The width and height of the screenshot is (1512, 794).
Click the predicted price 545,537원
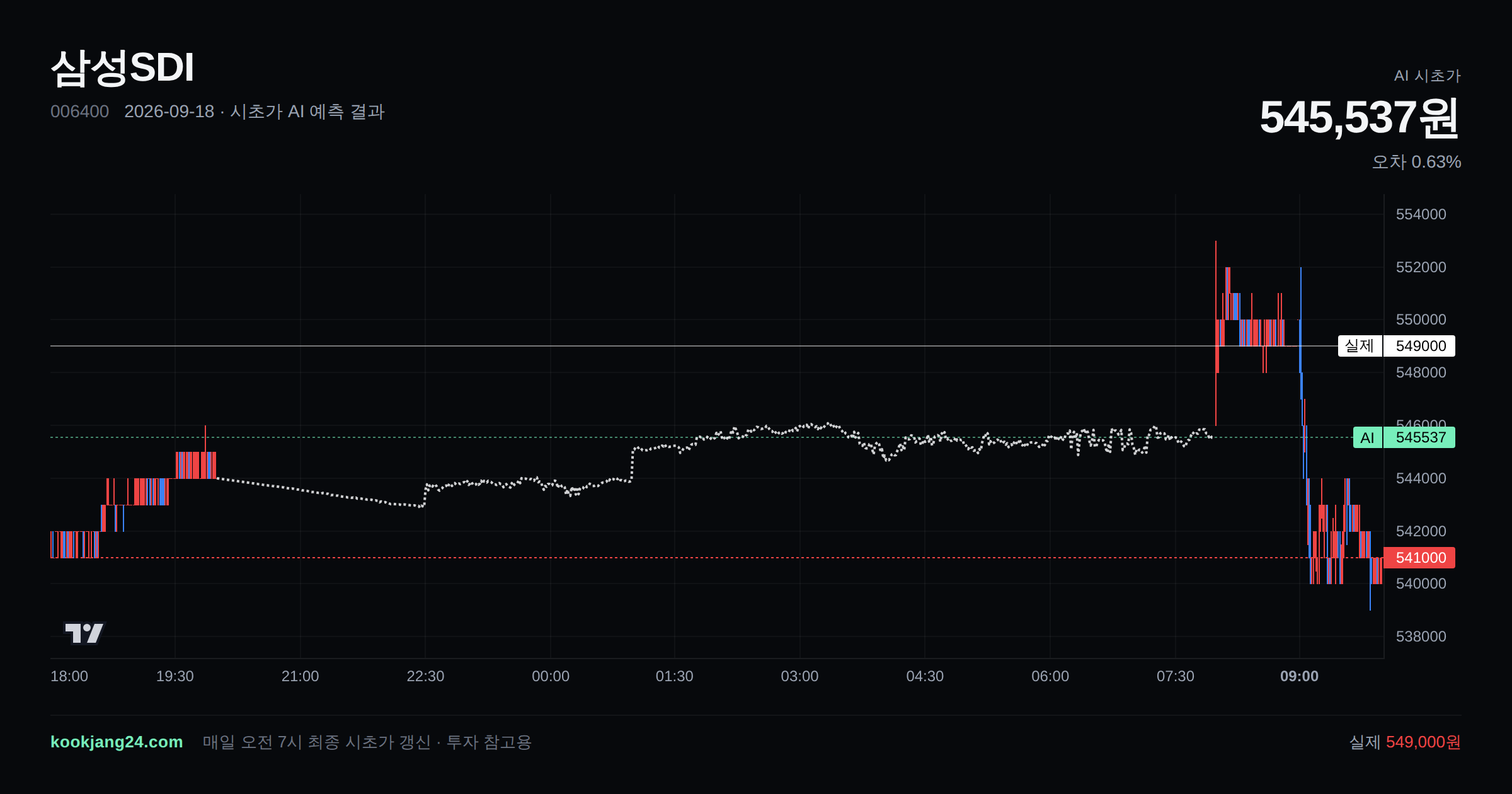click(x=1360, y=118)
